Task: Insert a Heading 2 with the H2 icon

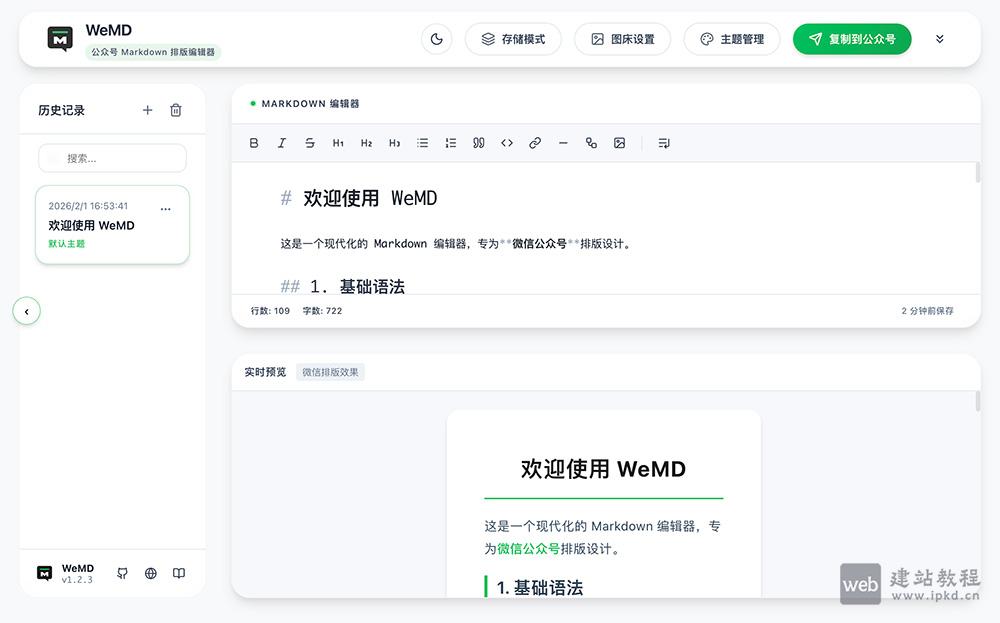Action: pos(366,142)
